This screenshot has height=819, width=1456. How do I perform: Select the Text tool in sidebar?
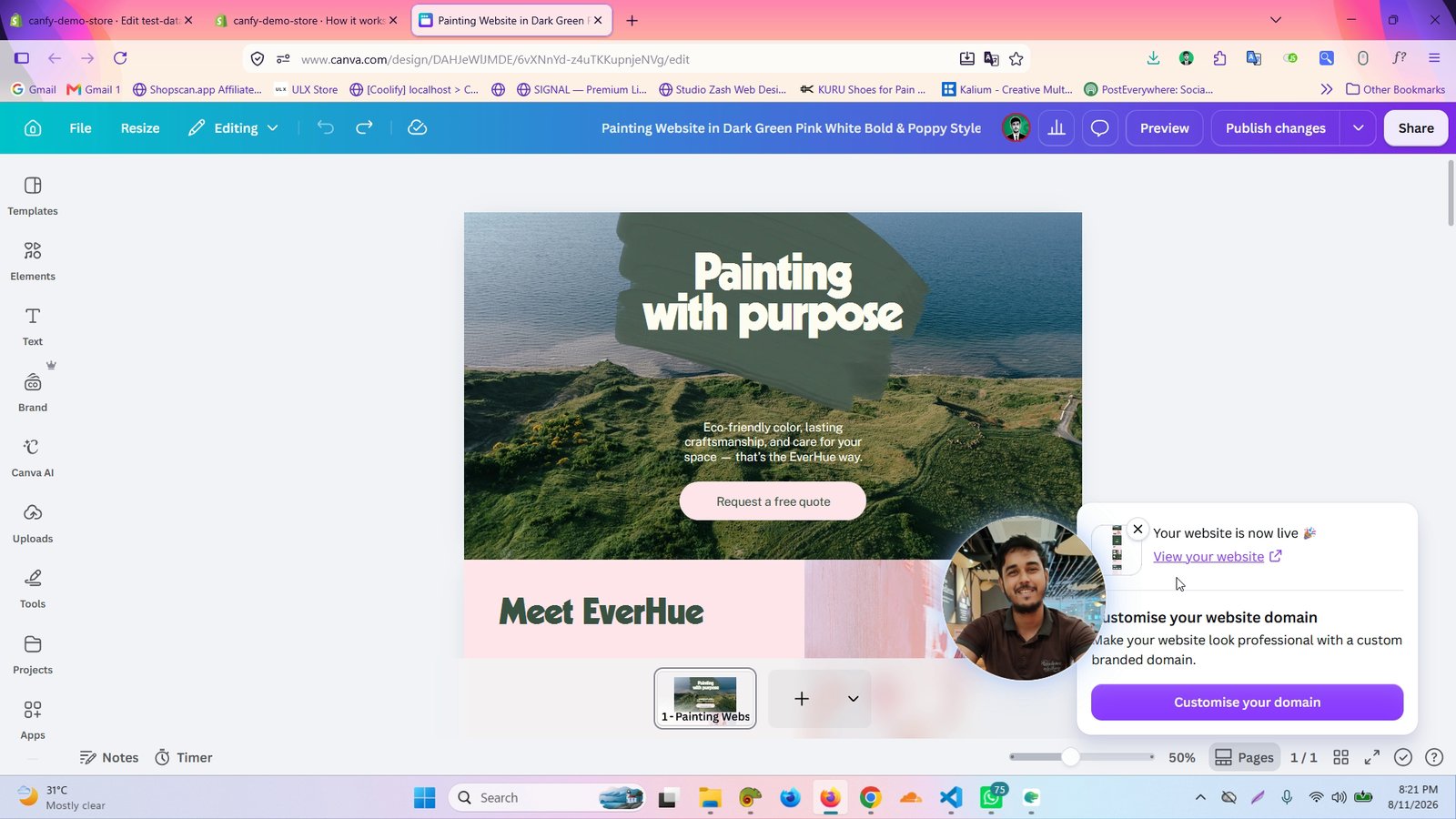[33, 327]
